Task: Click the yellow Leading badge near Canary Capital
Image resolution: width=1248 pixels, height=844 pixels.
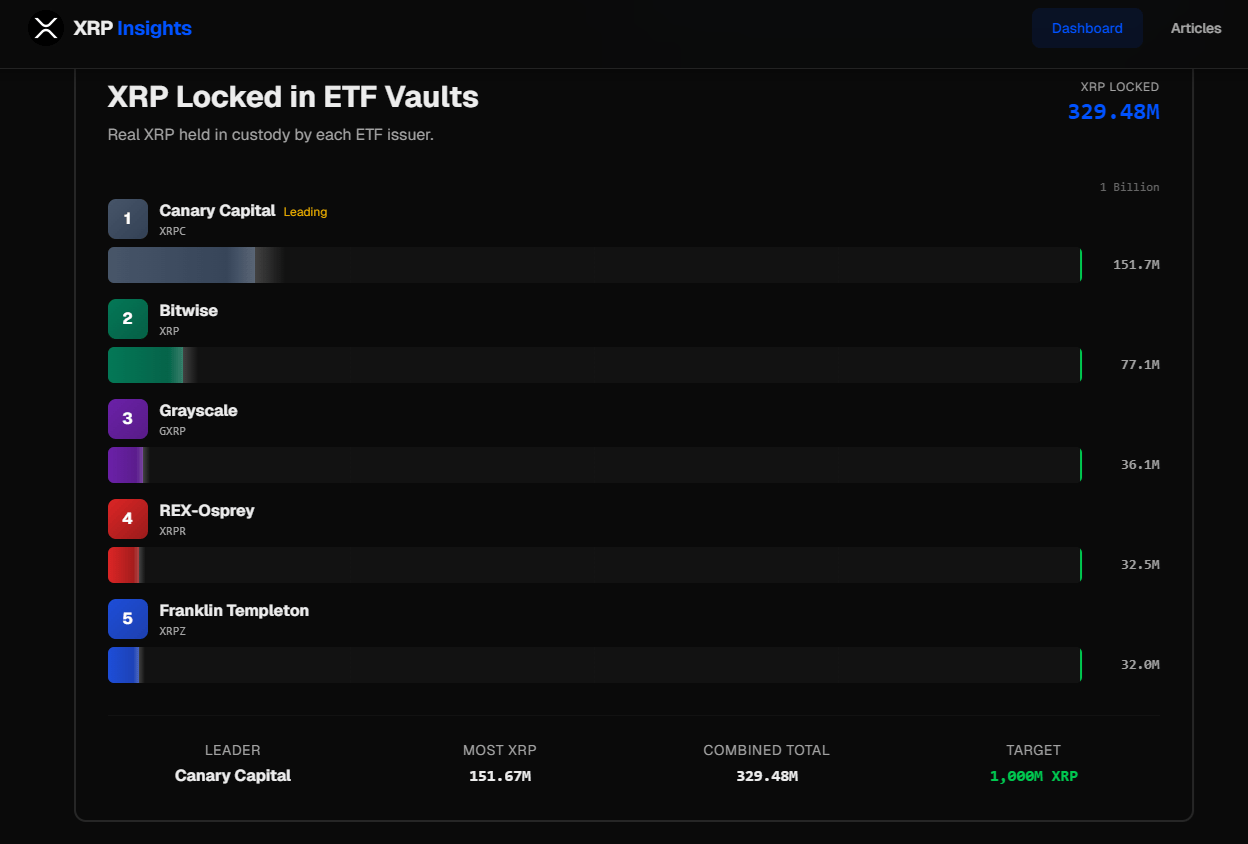Action: [x=305, y=211]
